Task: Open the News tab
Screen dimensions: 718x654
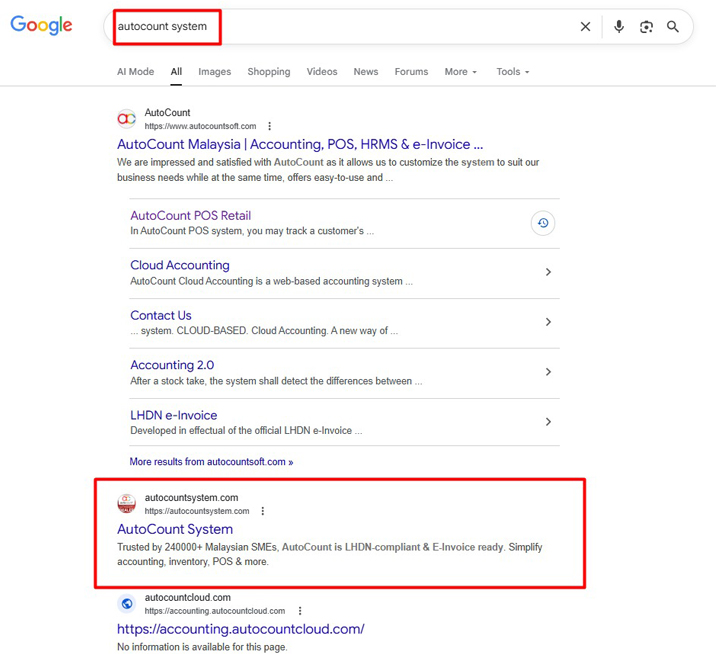Action: (366, 72)
